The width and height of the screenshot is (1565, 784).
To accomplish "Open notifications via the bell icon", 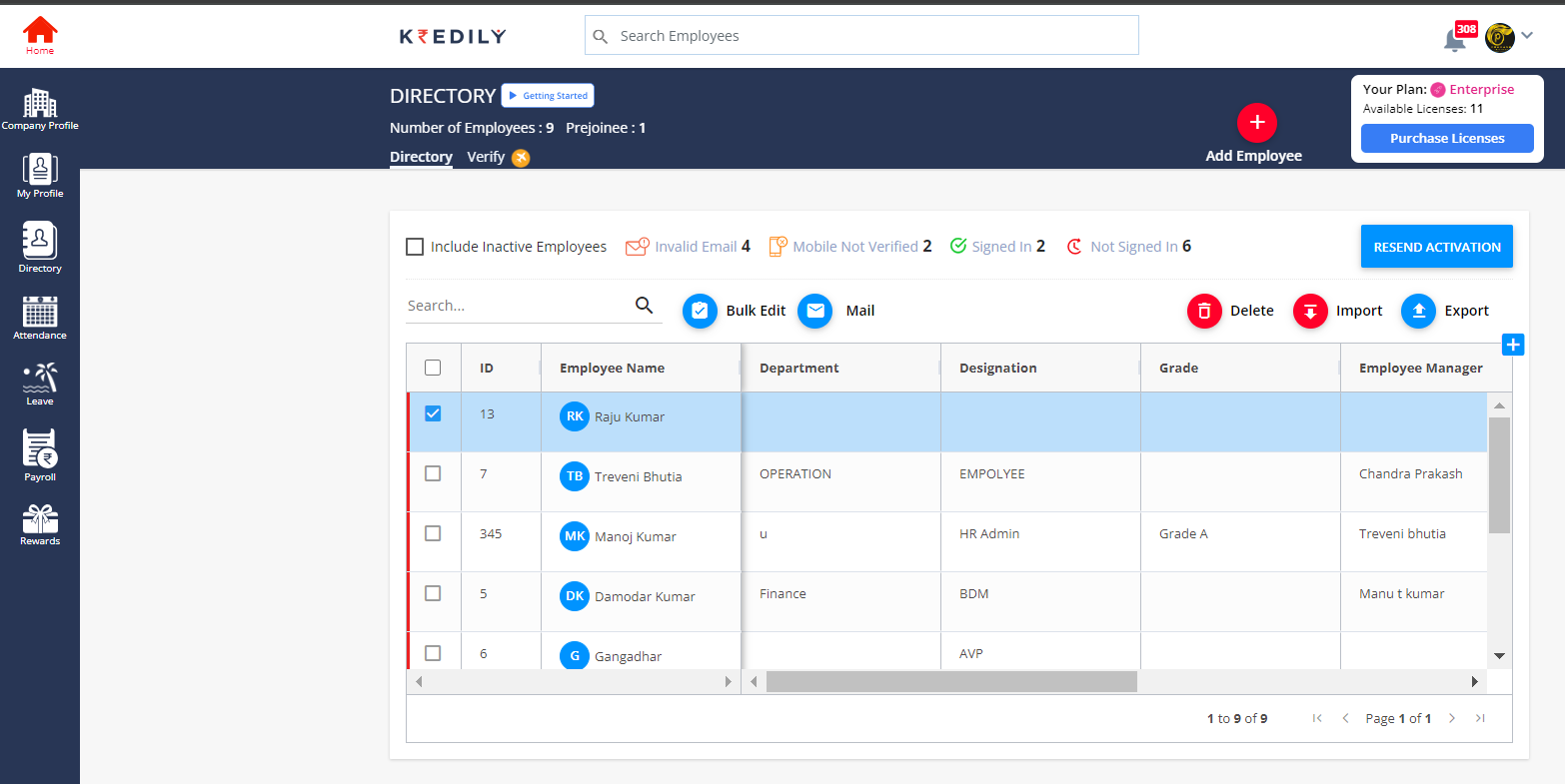I will tap(1454, 38).
